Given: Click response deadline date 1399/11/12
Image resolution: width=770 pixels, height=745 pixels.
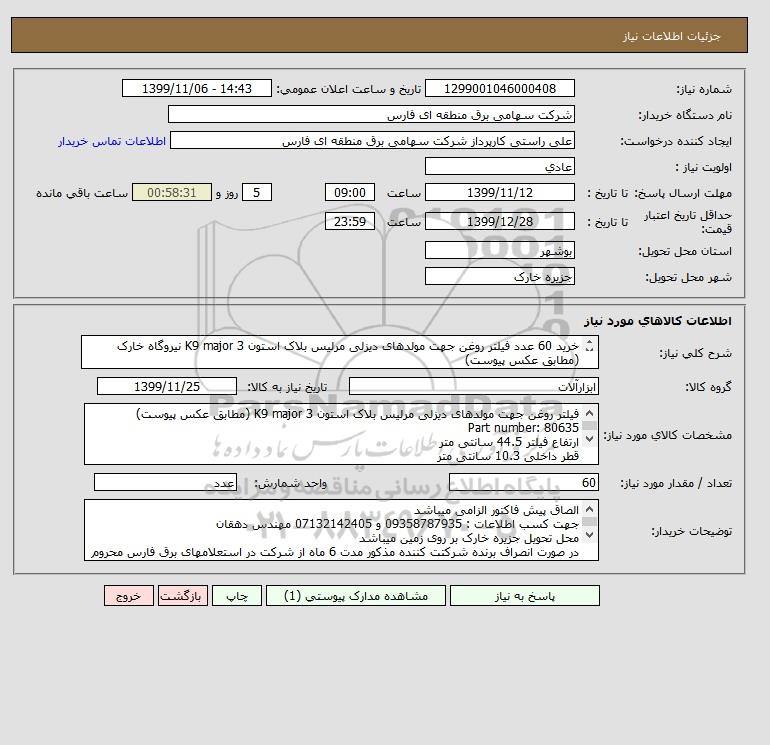Looking at the screenshot, I should click(499, 193).
